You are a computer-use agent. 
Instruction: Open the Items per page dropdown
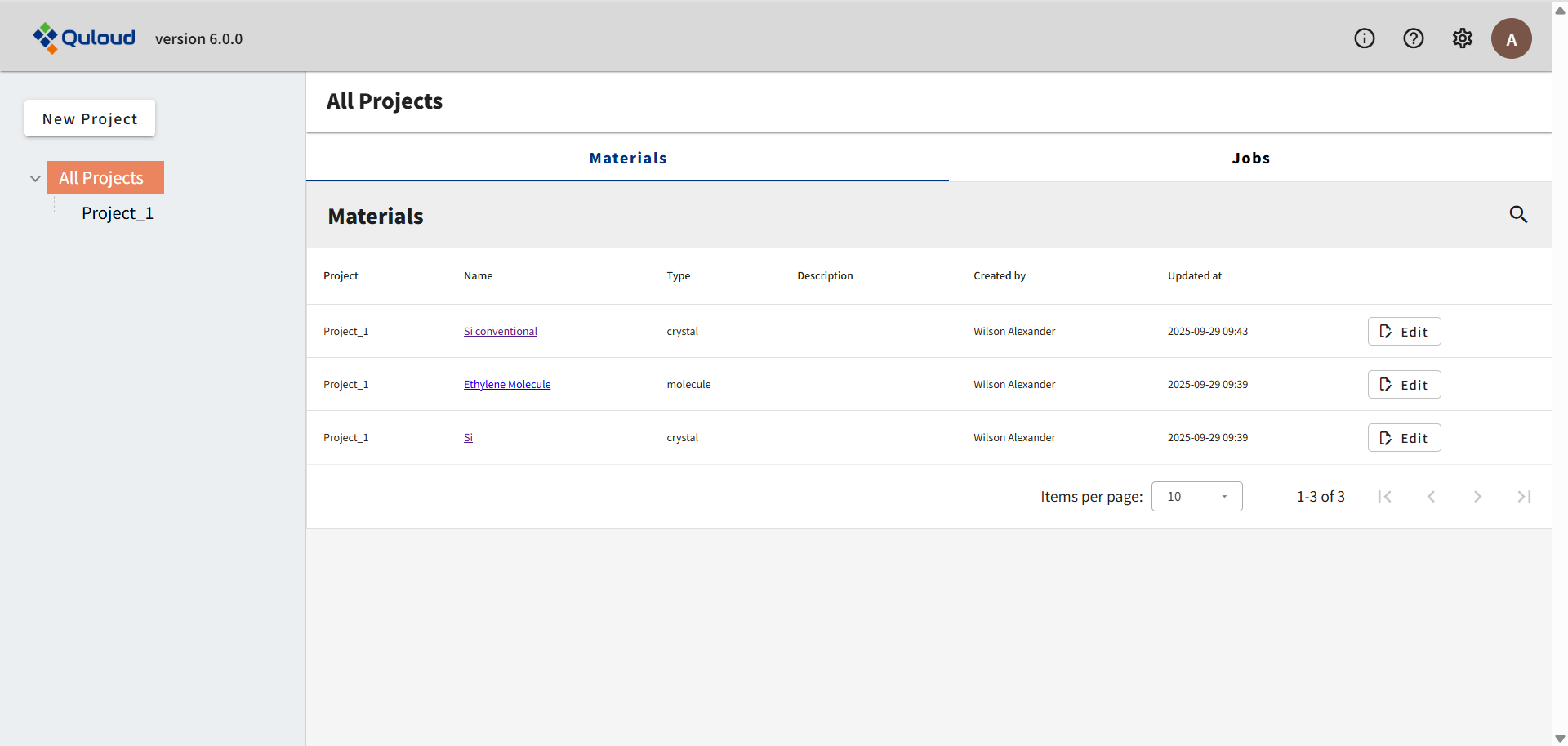pyautogui.click(x=1196, y=497)
